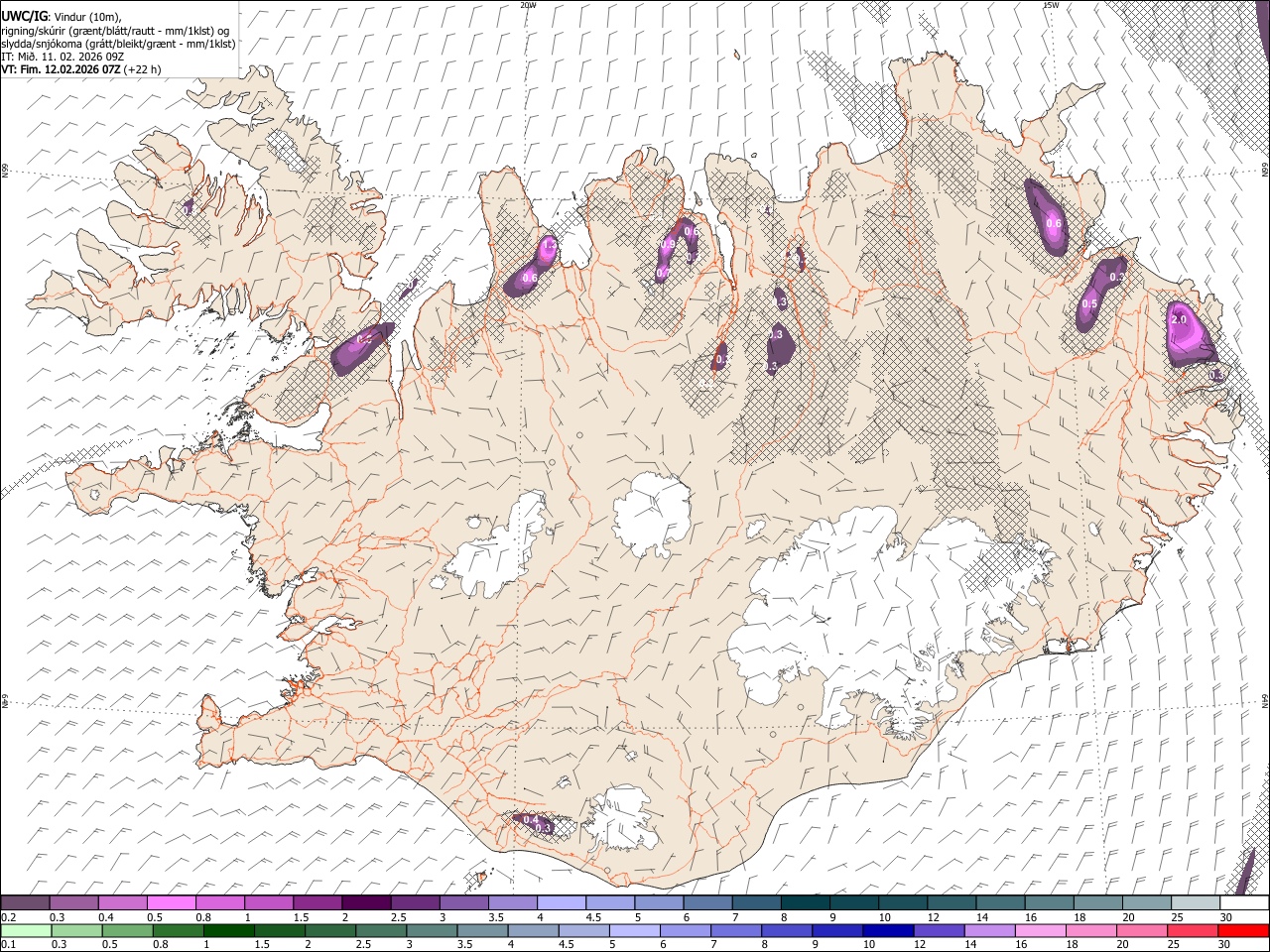Click the 'IT: Mið. 11. 02. 2026 09Z' line
The height and width of the screenshot is (952, 1270).
tap(63, 57)
